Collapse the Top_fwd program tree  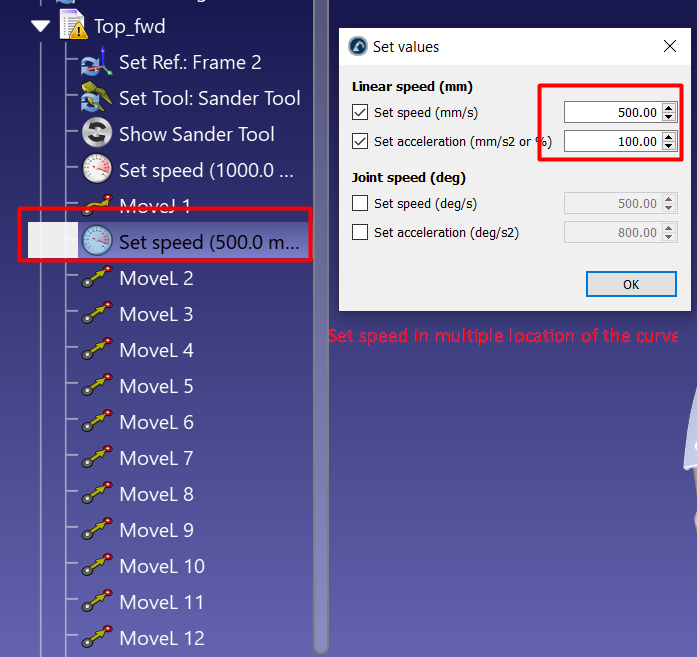pos(40,26)
